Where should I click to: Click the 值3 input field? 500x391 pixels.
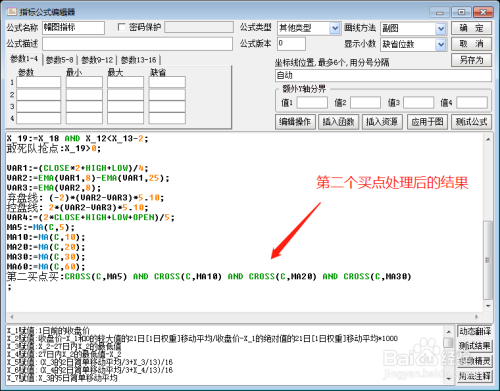coord(418,102)
